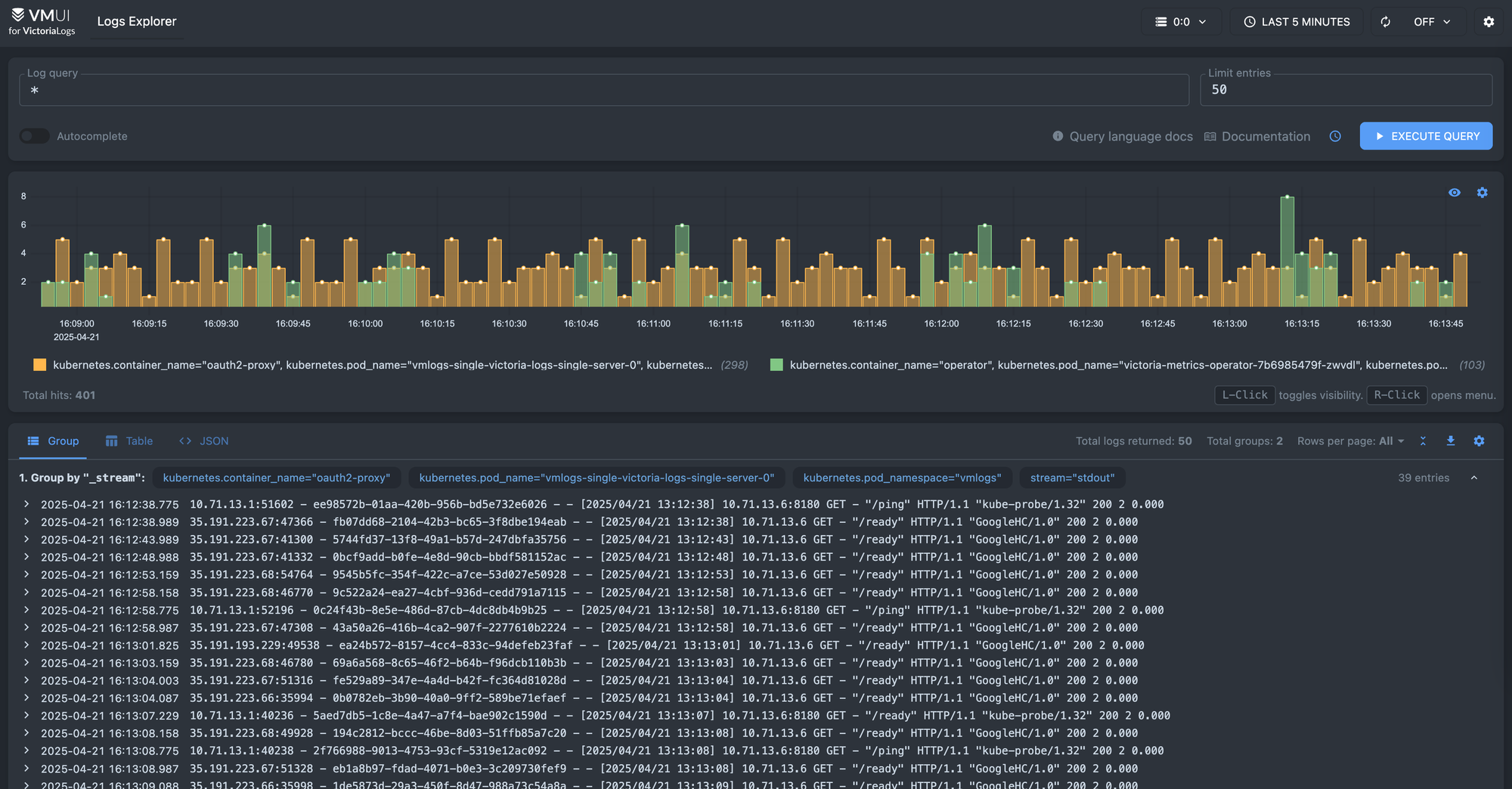The image size is (1512, 789).
Task: Click the 16:09:00 axis label
Action: (x=76, y=323)
